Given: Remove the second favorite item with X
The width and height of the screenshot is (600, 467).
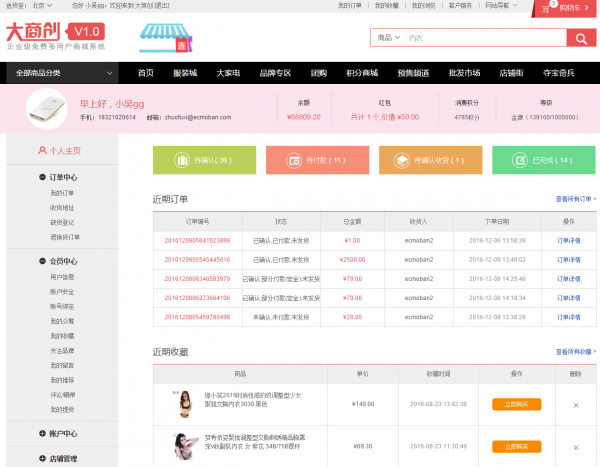Looking at the screenshot, I should click(x=575, y=445).
